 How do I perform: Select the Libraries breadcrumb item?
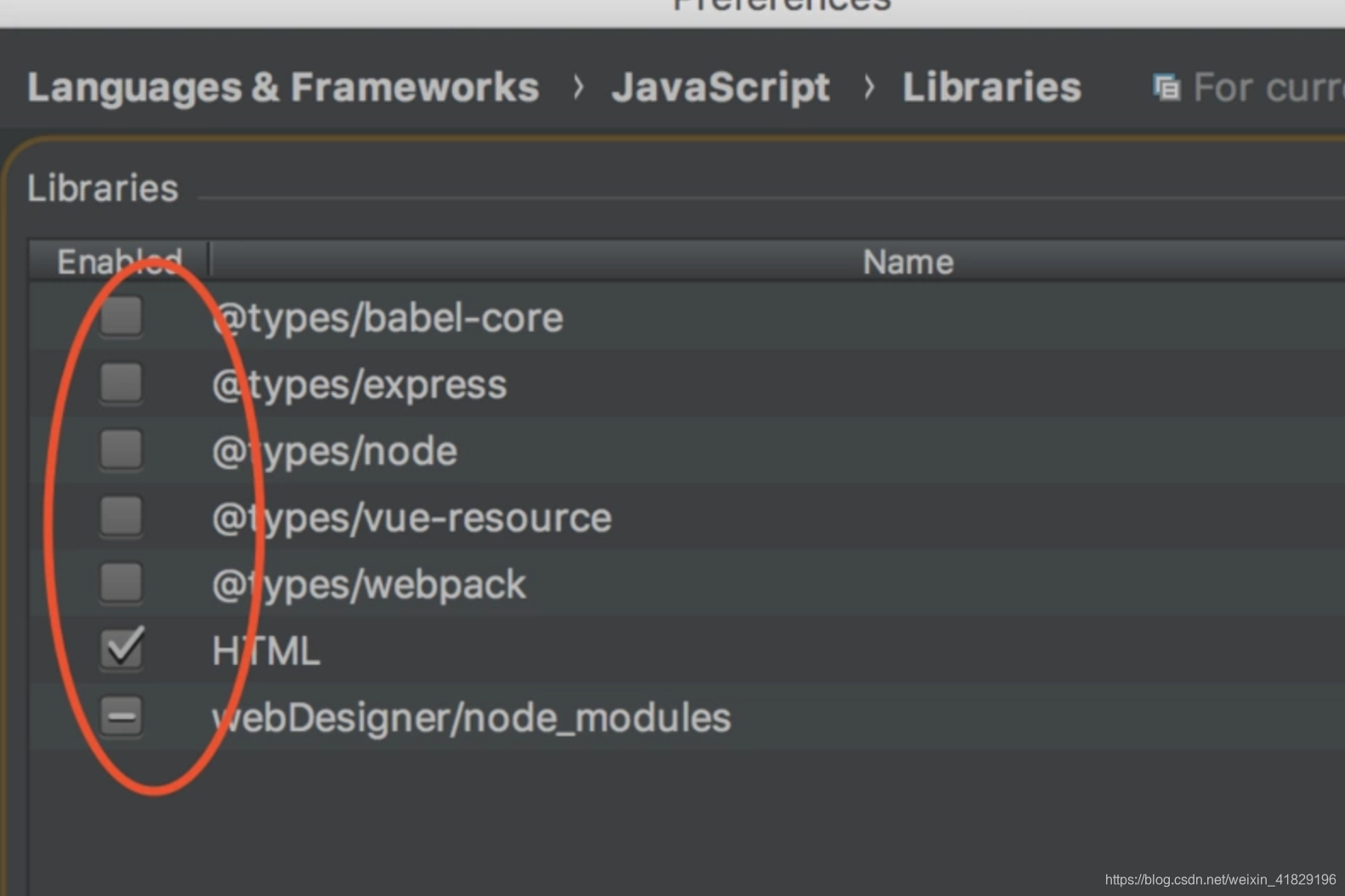tap(991, 88)
